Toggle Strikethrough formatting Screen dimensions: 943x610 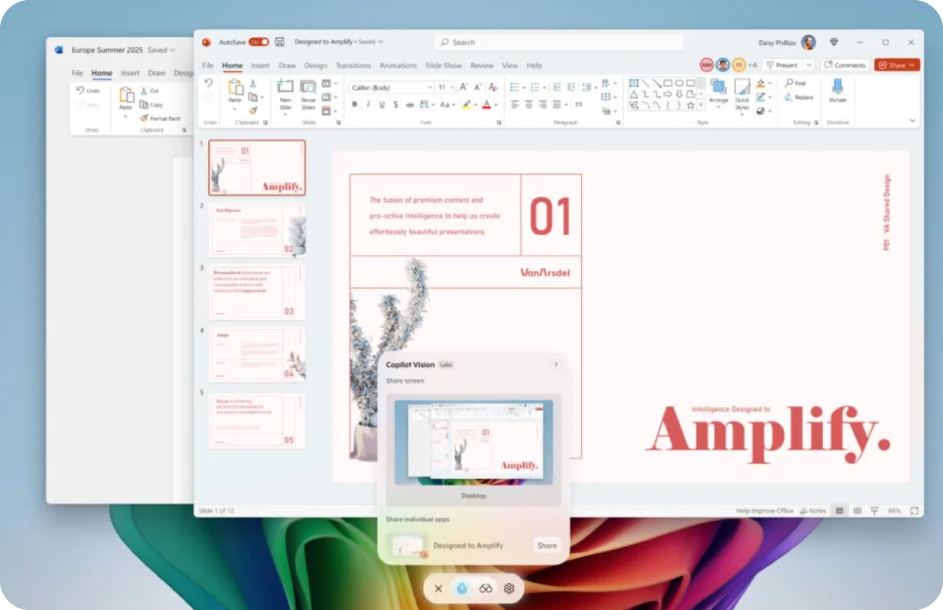(410, 105)
